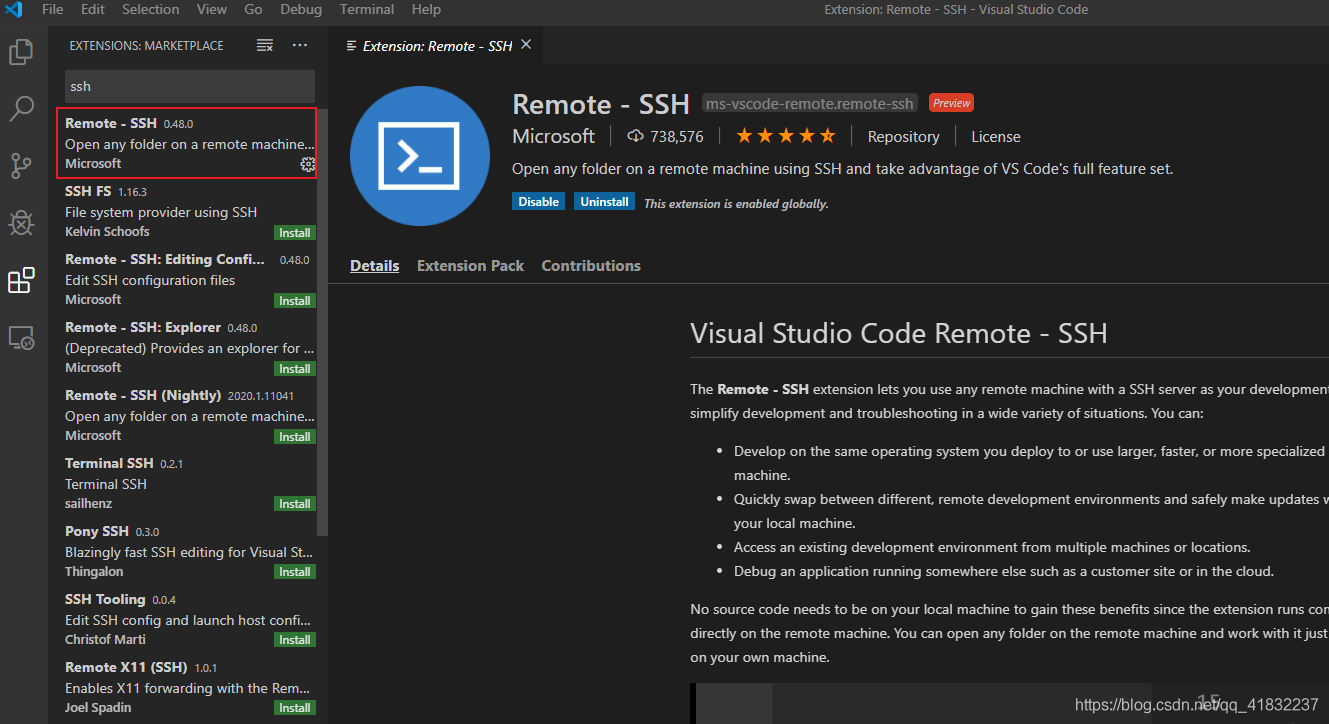
Task: Open the License link
Action: tap(996, 137)
